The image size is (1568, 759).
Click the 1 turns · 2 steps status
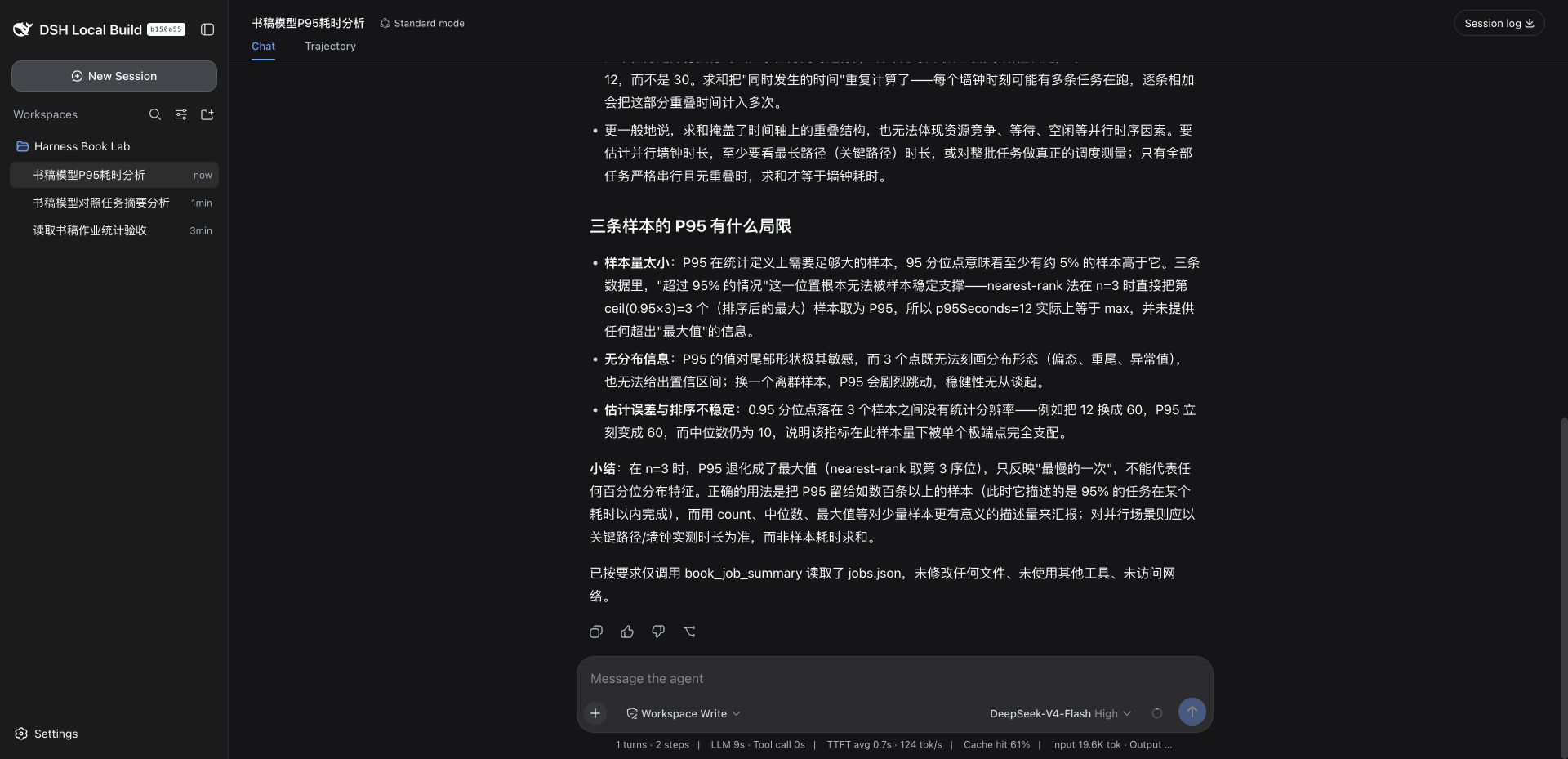(653, 745)
